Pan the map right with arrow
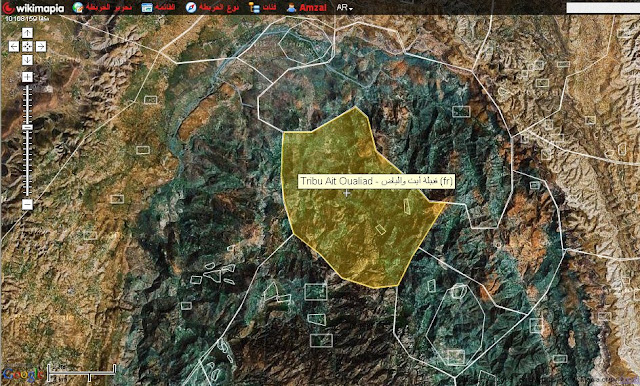Screen dimensions: 640x386 (x=41, y=47)
